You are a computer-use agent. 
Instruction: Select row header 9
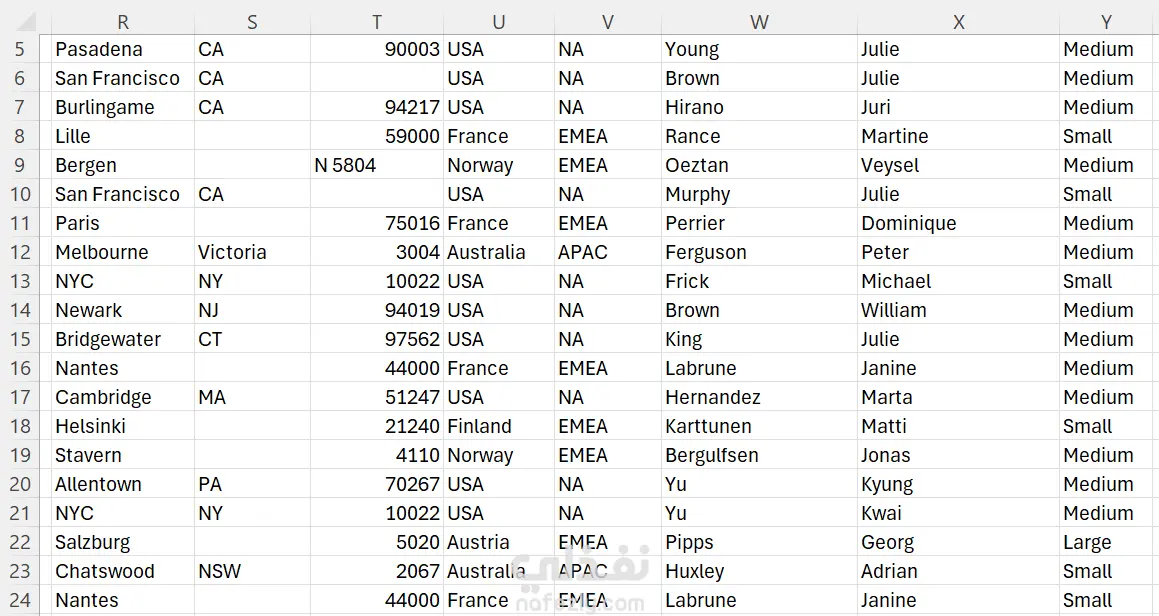pos(20,165)
